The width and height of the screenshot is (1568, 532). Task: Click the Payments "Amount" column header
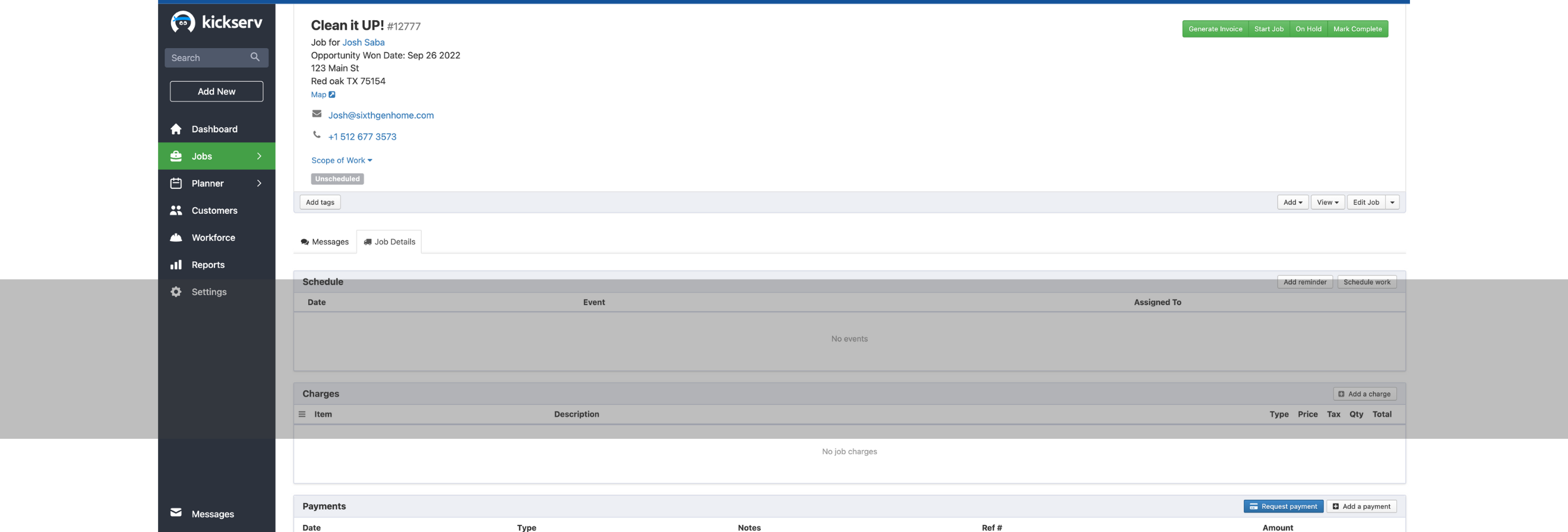(1277, 527)
